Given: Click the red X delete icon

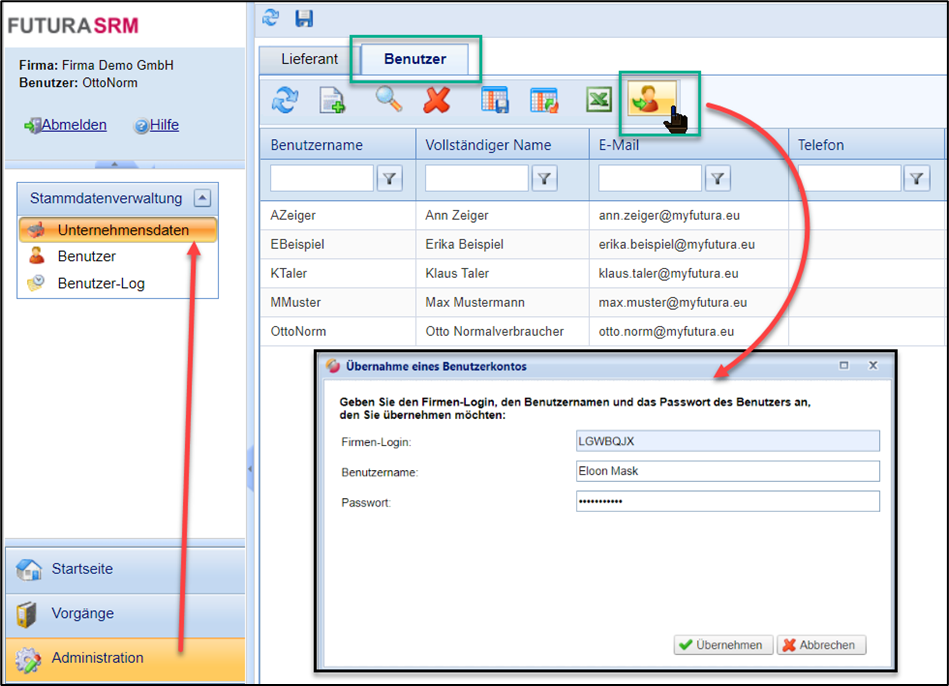Looking at the screenshot, I should point(437,100).
